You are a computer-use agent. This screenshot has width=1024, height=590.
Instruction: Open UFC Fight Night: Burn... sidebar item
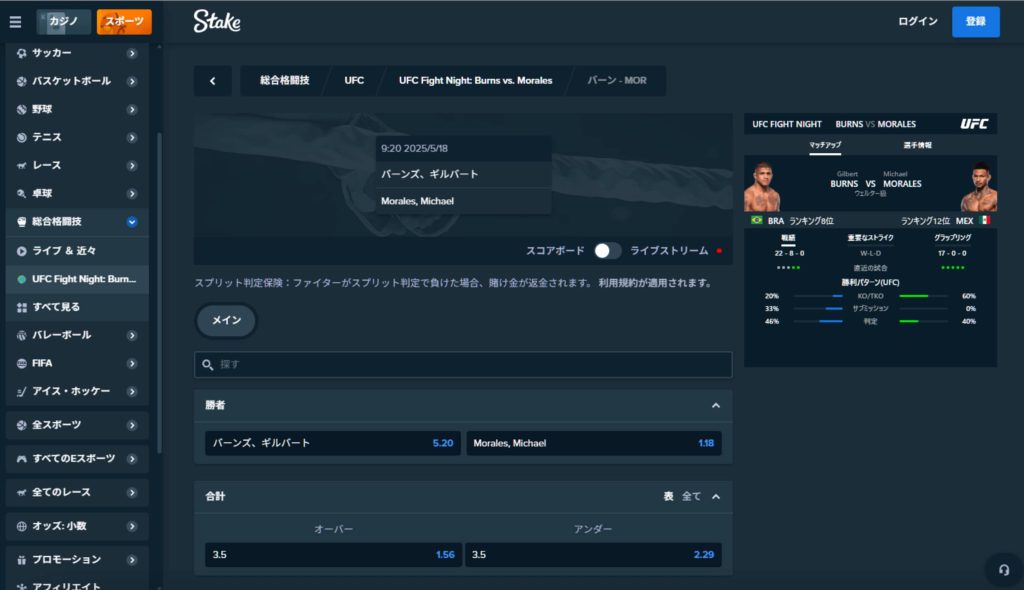pyautogui.click(x=77, y=279)
